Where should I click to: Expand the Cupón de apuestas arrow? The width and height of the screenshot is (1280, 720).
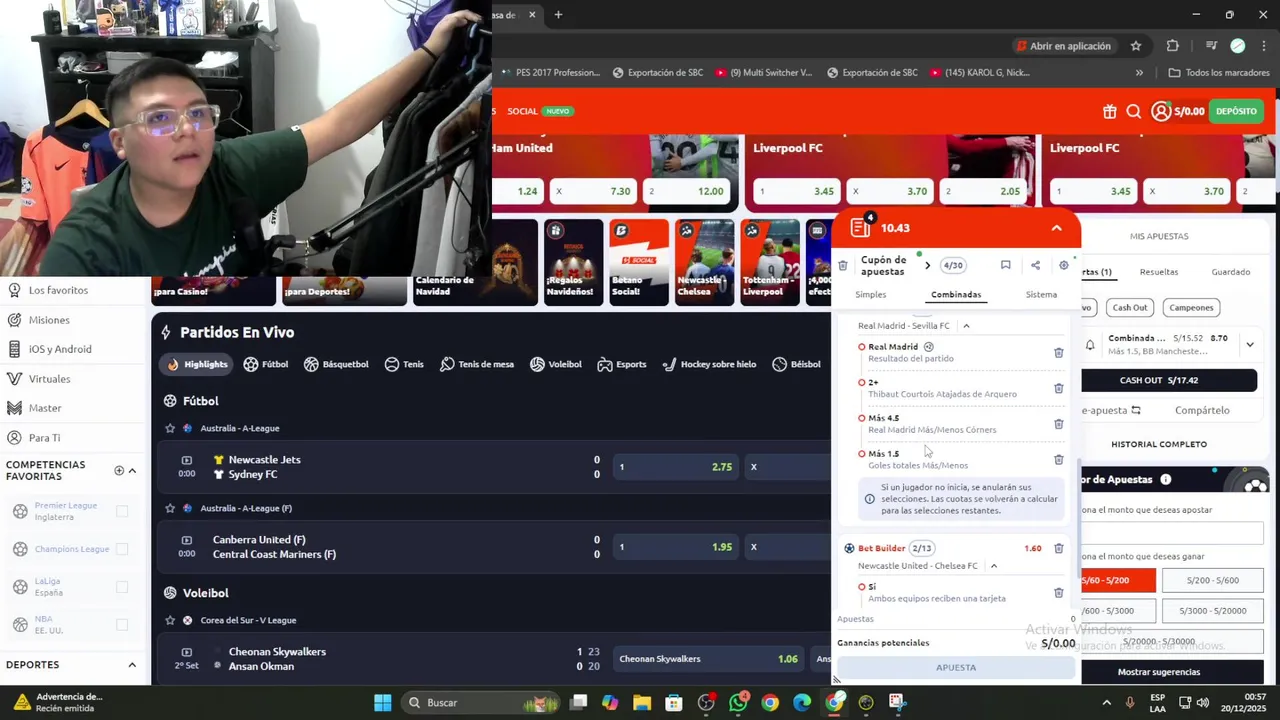click(927, 265)
